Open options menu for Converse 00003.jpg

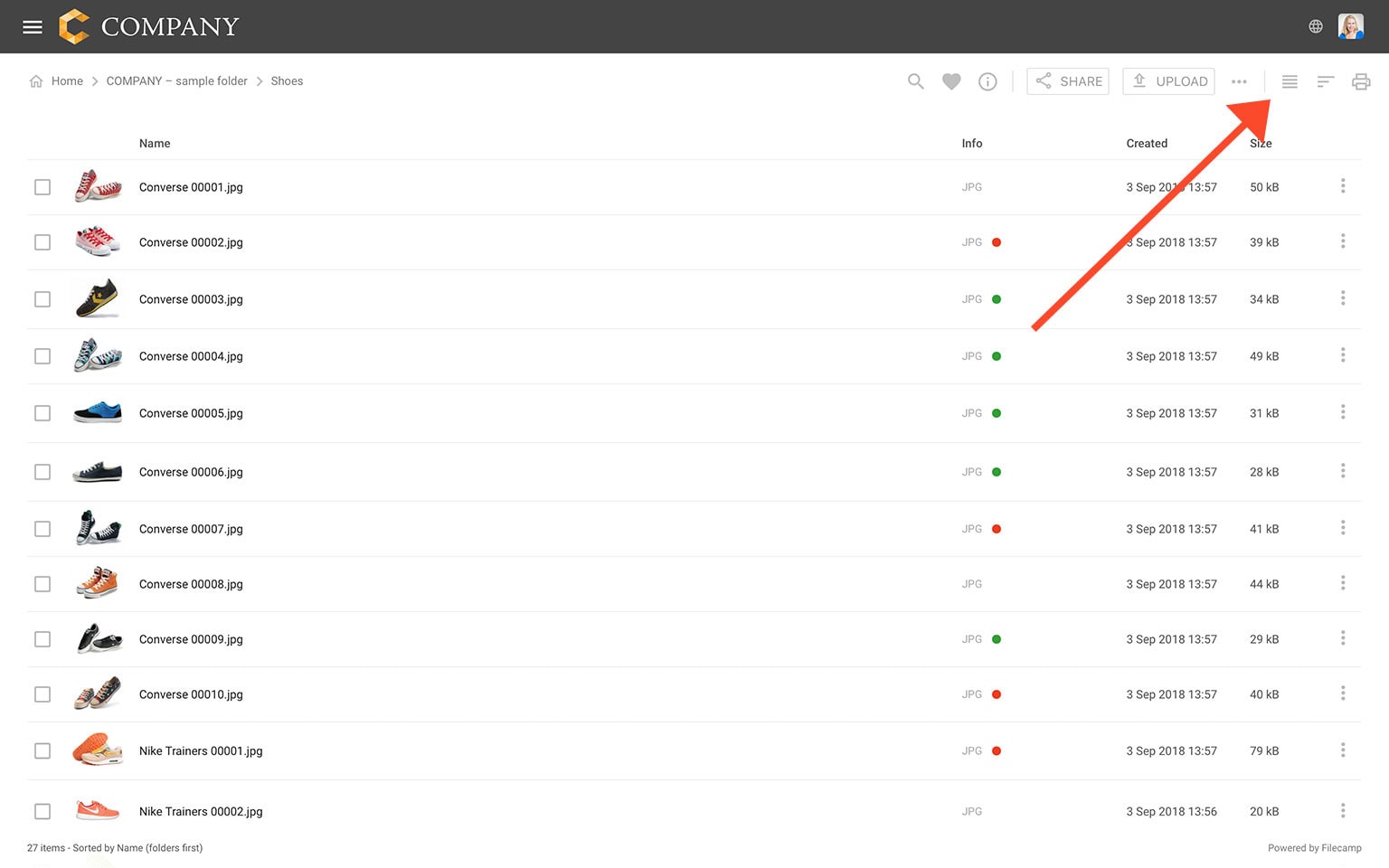pyautogui.click(x=1343, y=297)
